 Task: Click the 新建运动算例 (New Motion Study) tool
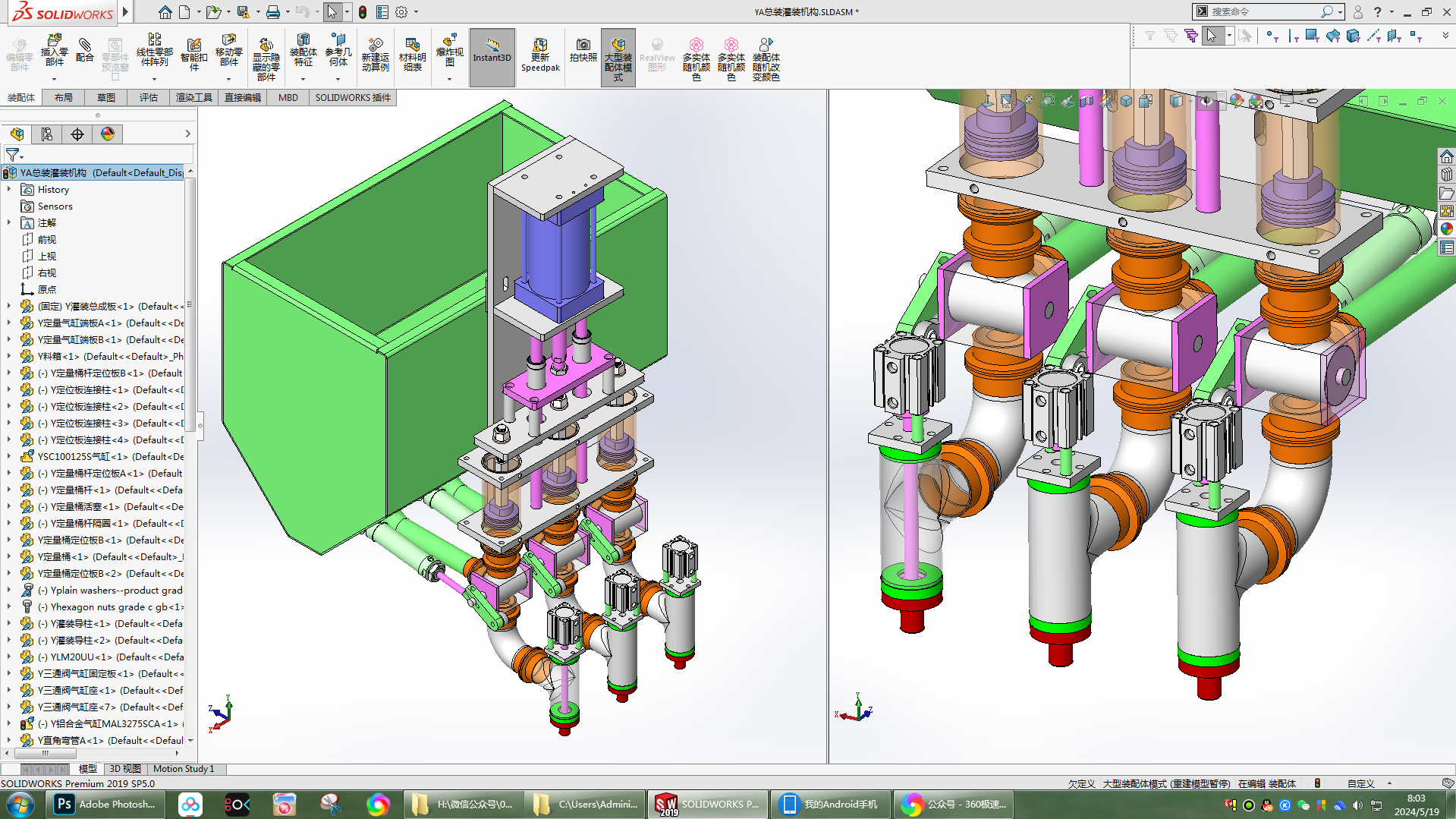click(375, 55)
